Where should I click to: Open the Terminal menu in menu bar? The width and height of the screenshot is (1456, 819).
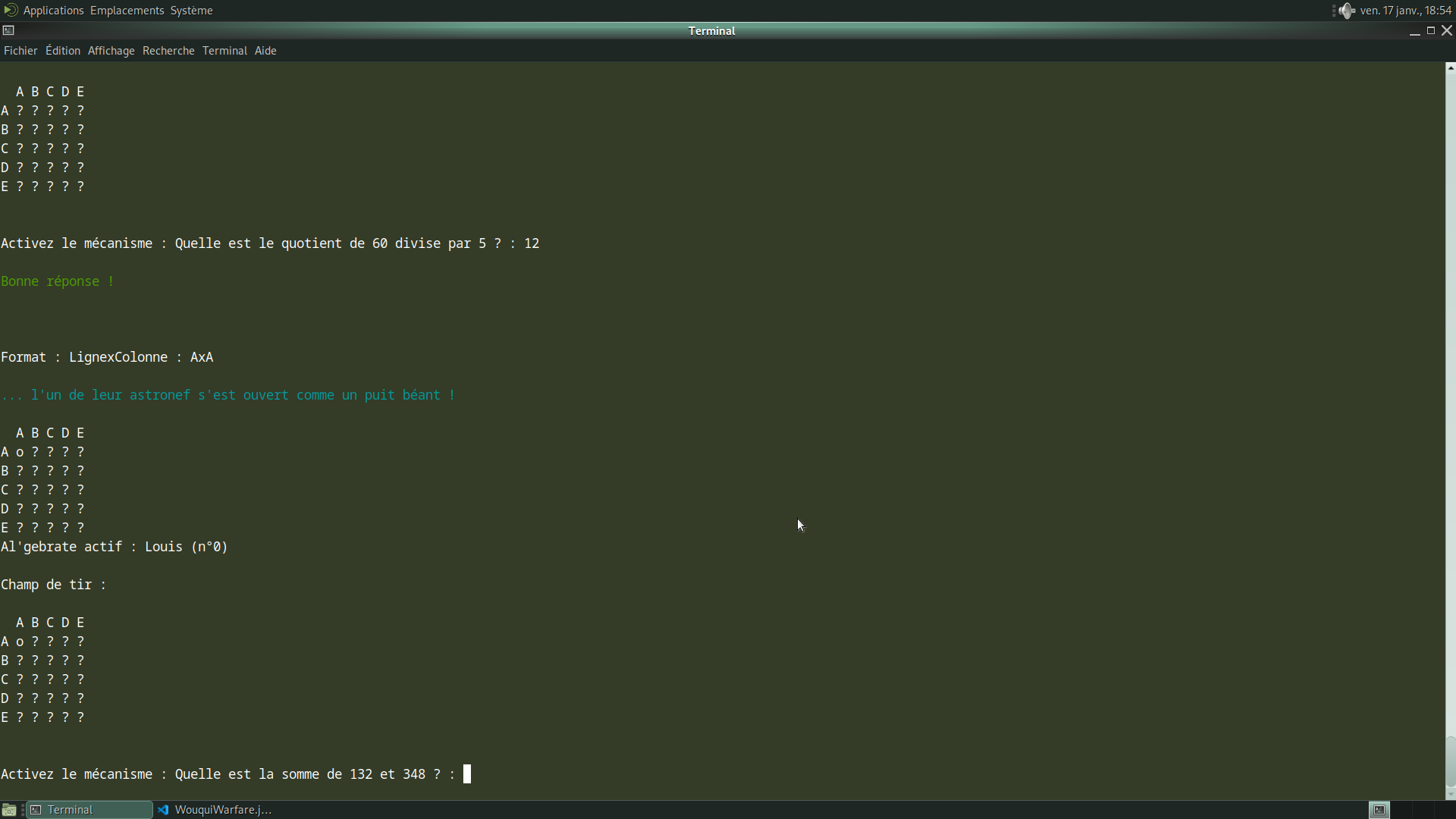pyautogui.click(x=224, y=51)
